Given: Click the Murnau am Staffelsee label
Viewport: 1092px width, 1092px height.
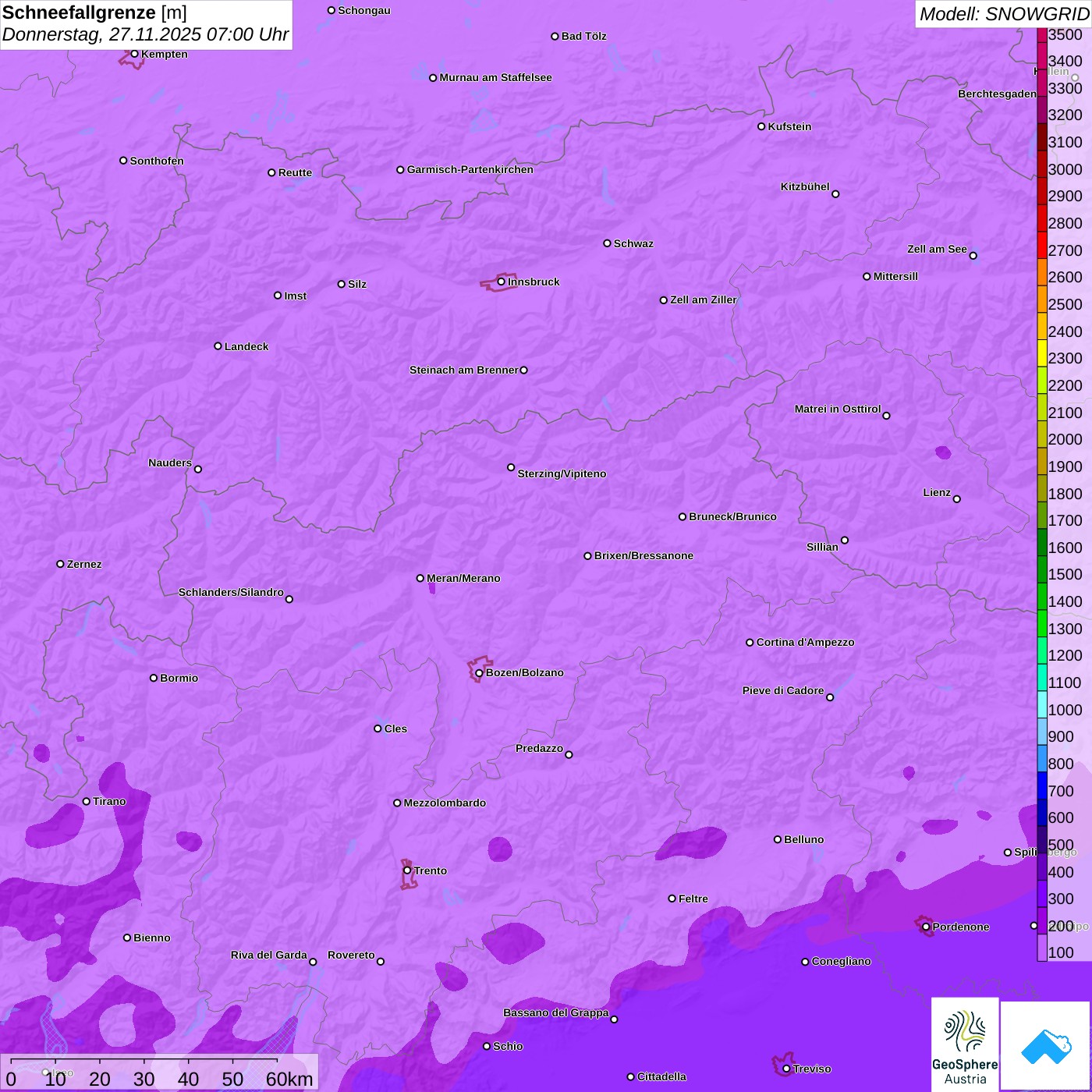Looking at the screenshot, I should [495, 77].
